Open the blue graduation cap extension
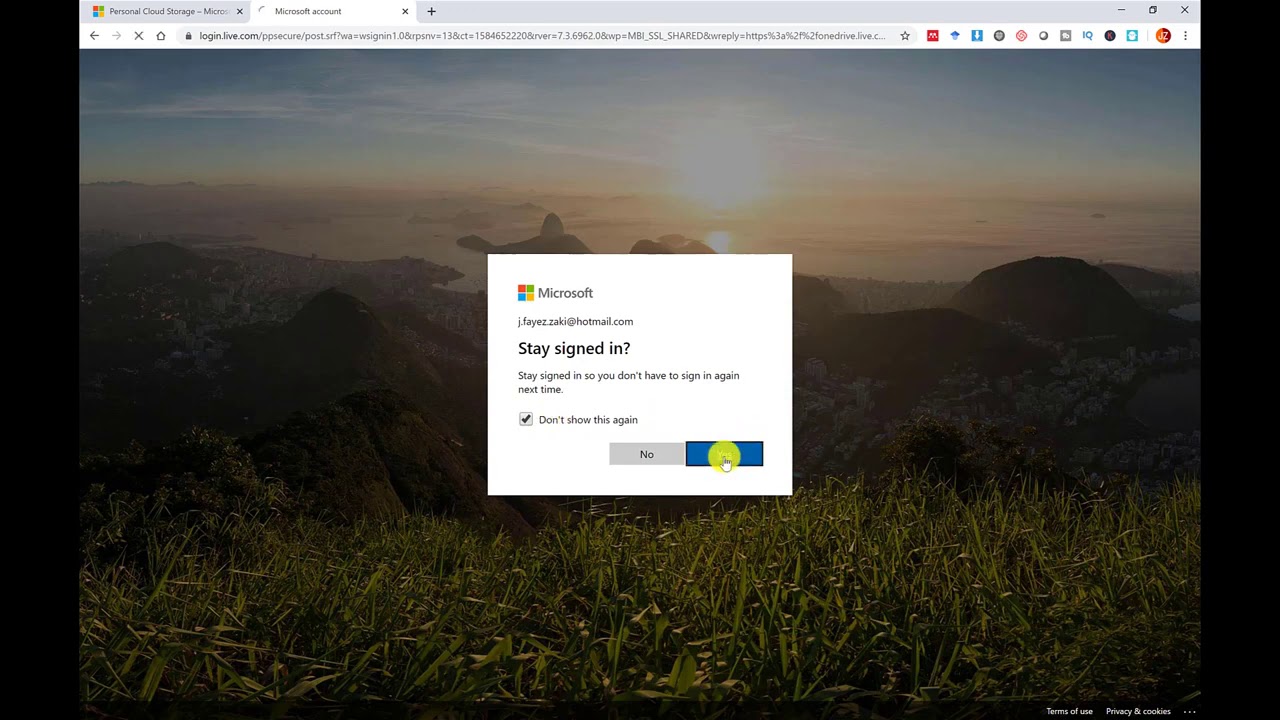Image resolution: width=1280 pixels, height=720 pixels. pos(955,36)
